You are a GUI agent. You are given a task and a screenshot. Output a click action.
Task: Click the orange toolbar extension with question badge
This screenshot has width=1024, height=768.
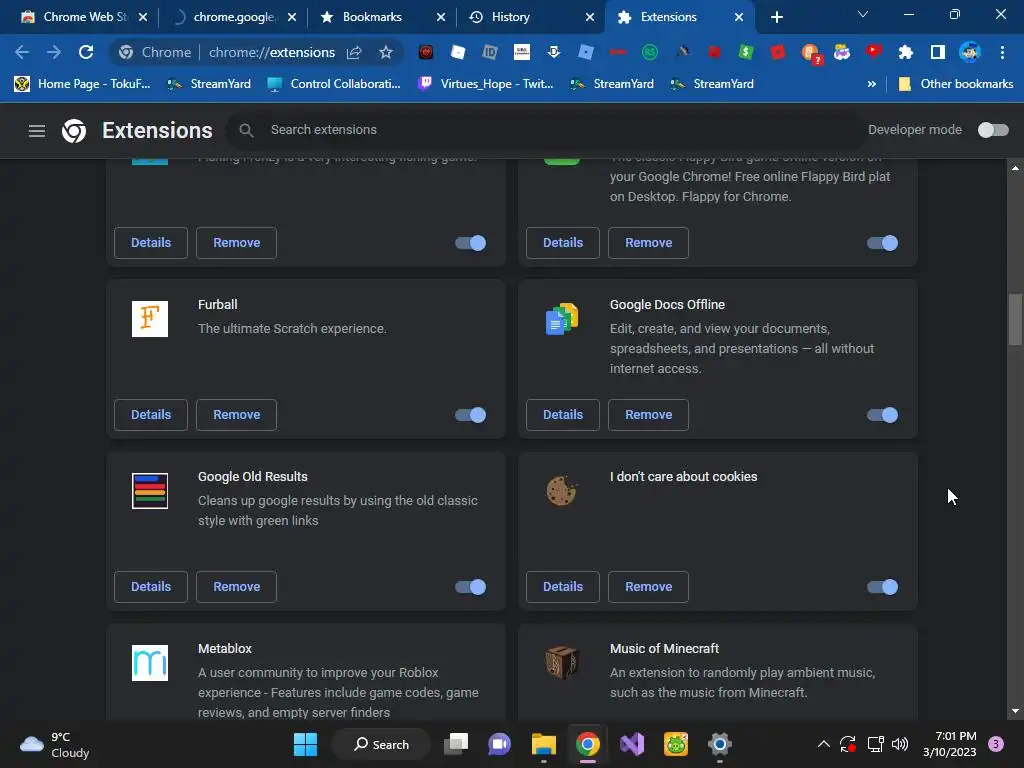pos(810,53)
